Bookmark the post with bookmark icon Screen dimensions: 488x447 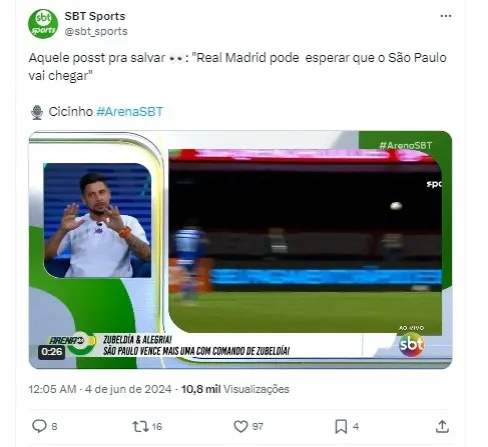(341, 426)
